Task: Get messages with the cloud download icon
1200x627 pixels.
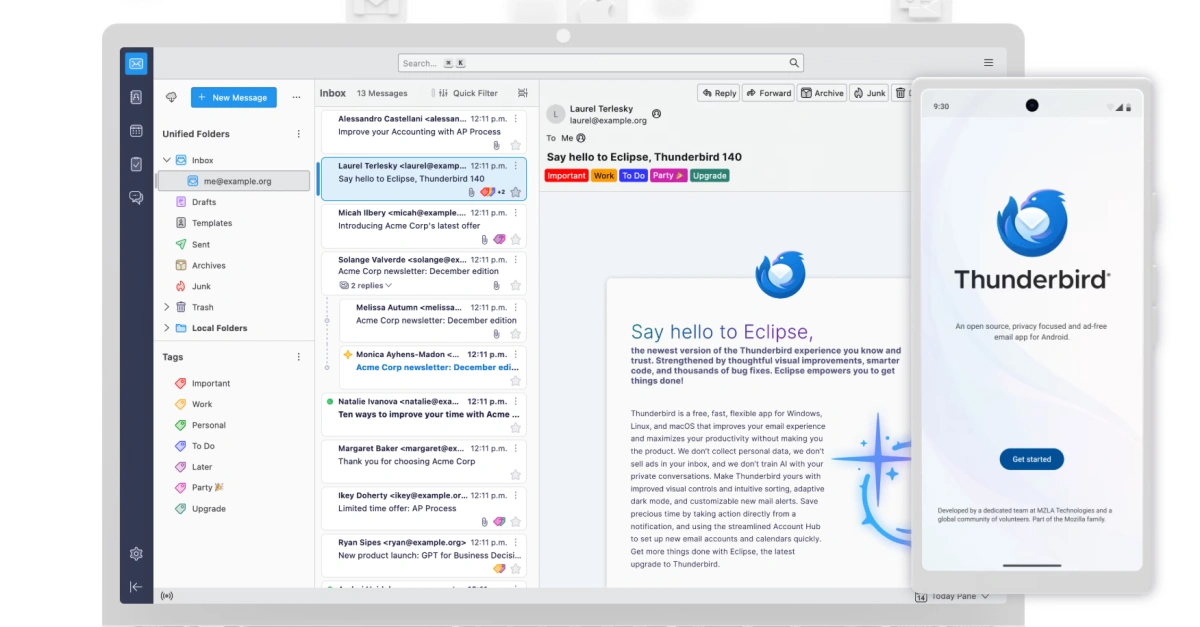Action: (x=171, y=97)
